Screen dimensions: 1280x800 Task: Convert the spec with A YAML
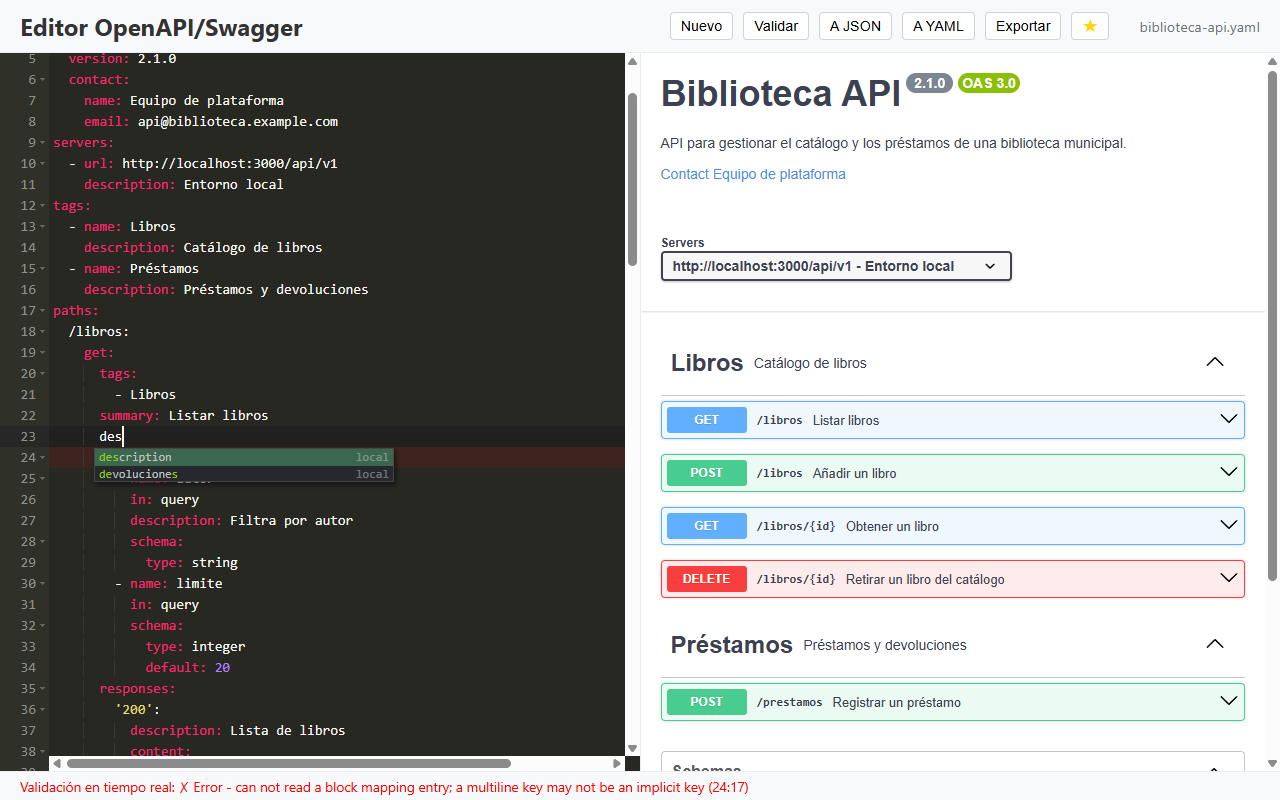938,26
